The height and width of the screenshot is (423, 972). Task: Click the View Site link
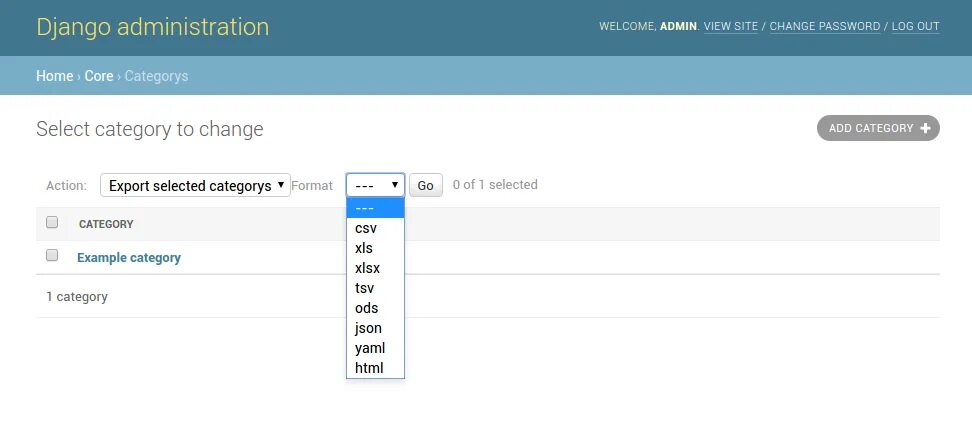click(x=731, y=27)
